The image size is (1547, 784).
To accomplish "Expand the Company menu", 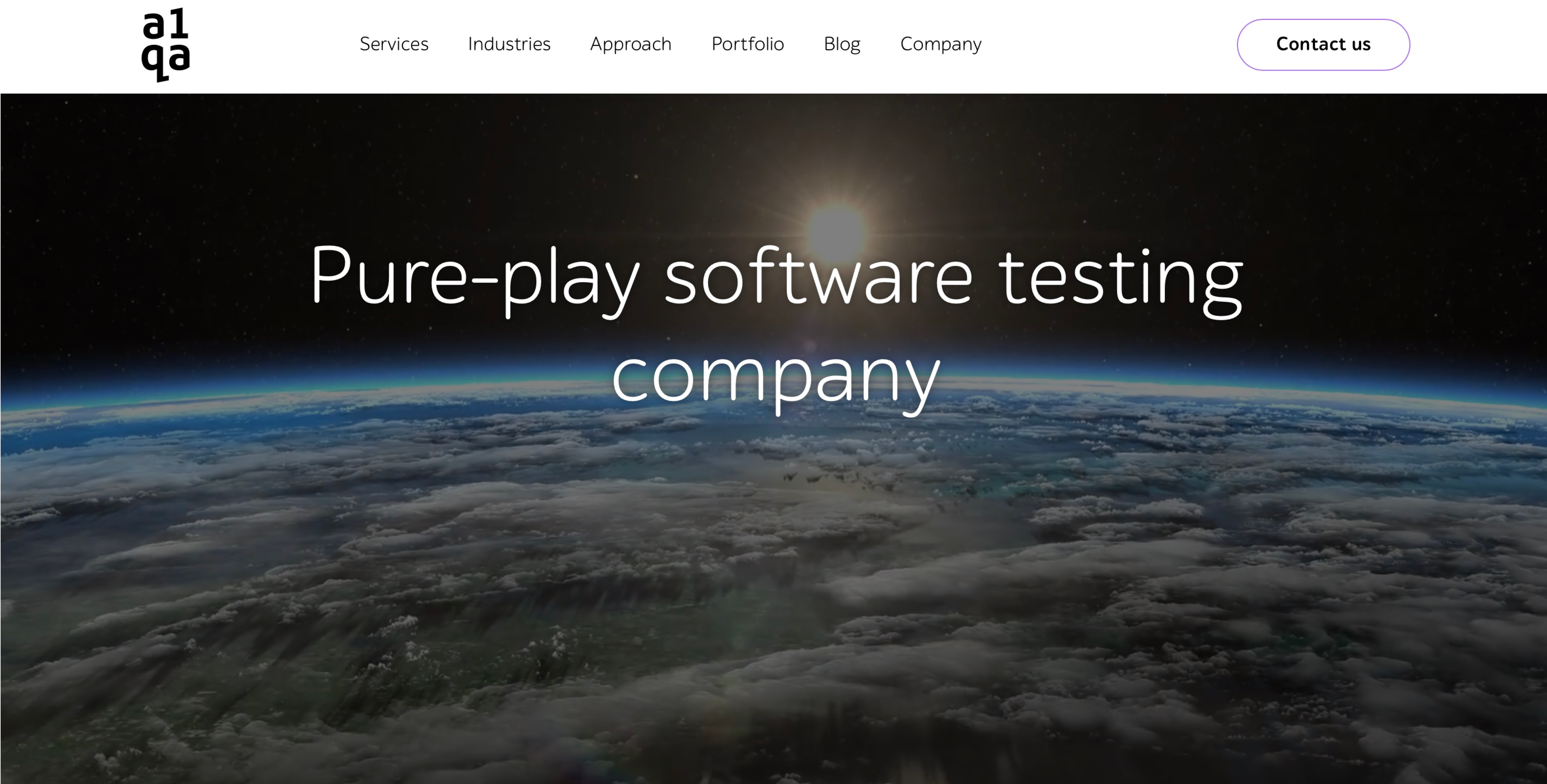I will 941,44.
